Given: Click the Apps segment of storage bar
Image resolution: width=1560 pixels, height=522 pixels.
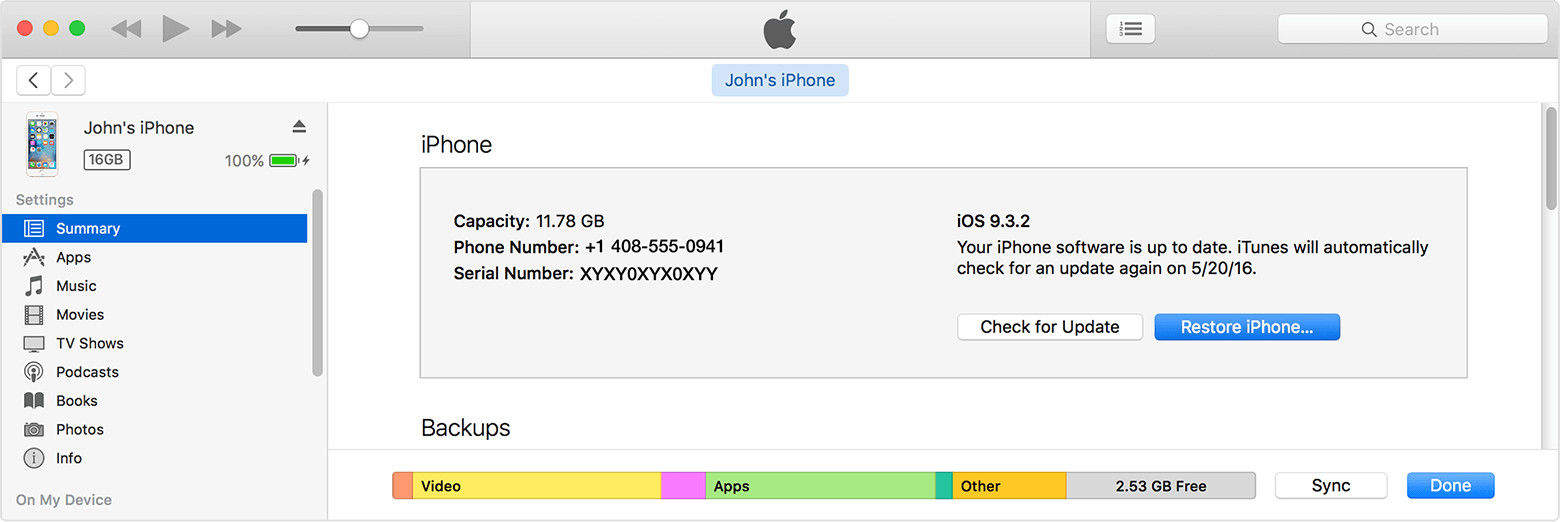Looking at the screenshot, I should [820, 486].
